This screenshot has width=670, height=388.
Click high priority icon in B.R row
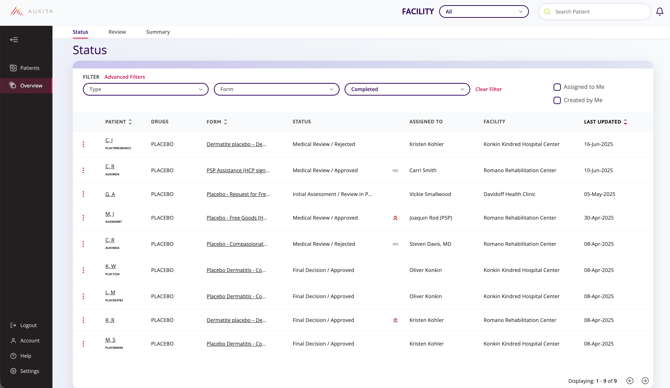click(395, 320)
